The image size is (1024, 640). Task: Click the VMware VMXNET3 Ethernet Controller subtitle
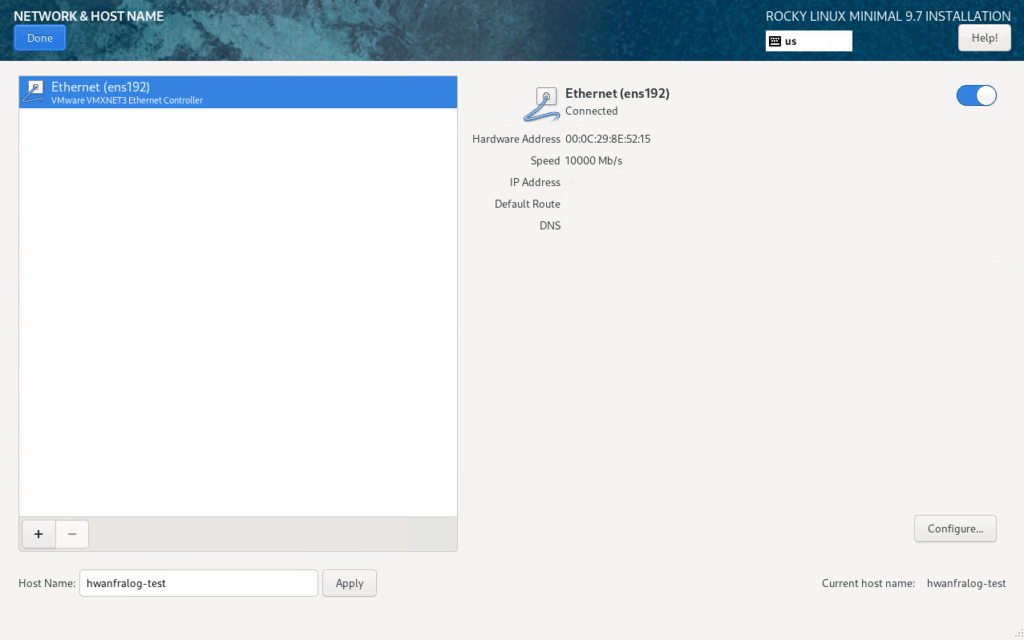click(127, 101)
